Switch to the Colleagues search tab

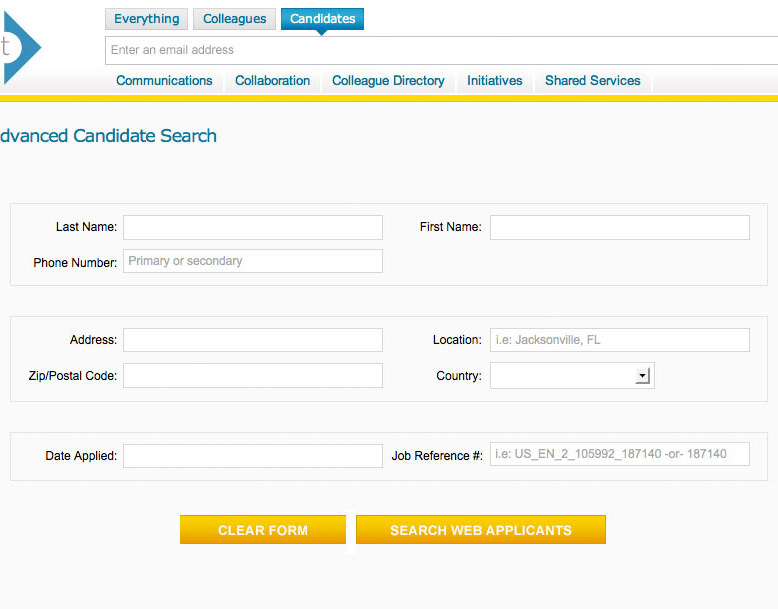[x=234, y=19]
